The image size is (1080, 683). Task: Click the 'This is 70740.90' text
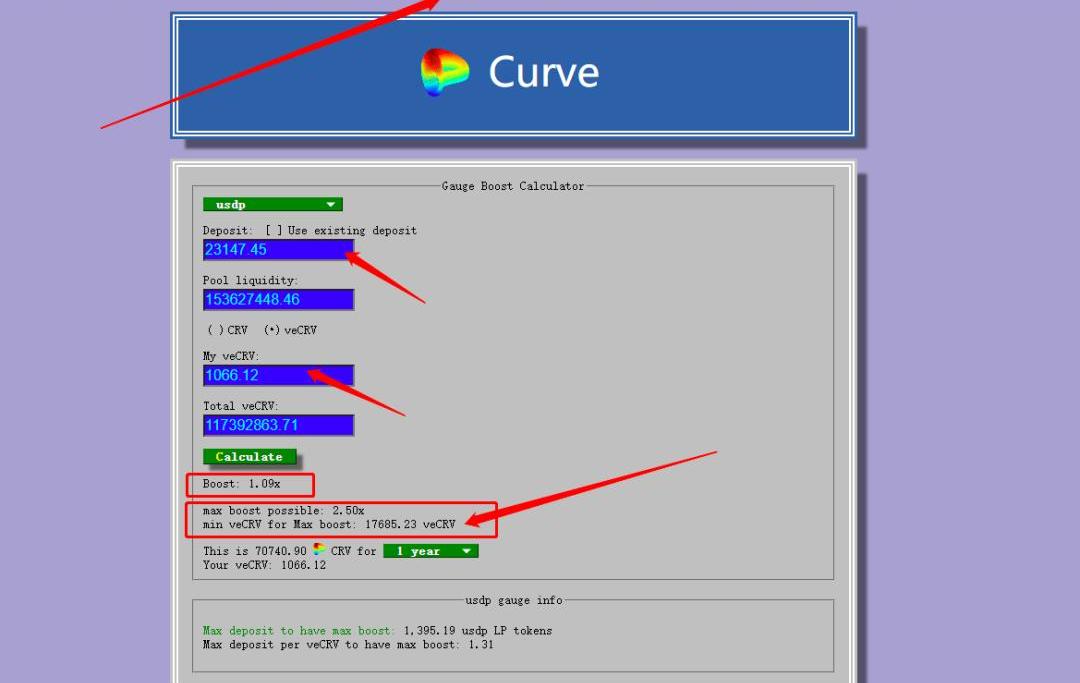255,551
